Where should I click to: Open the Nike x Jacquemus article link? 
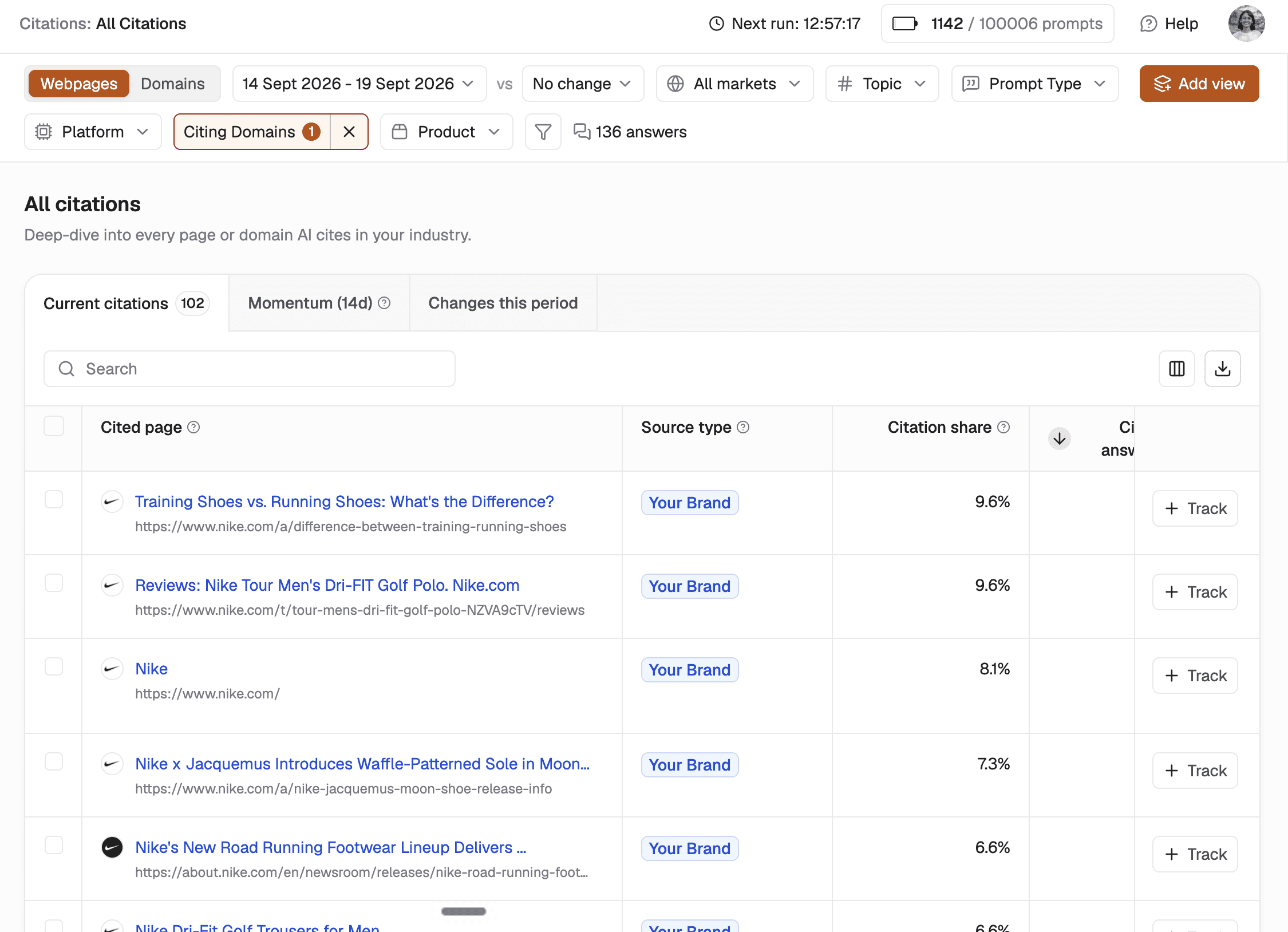click(x=362, y=764)
